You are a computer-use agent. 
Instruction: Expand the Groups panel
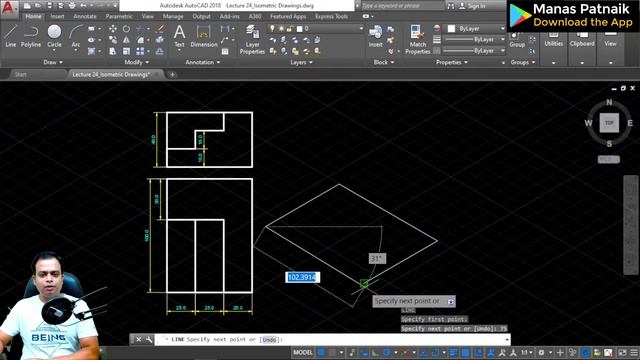(522, 62)
